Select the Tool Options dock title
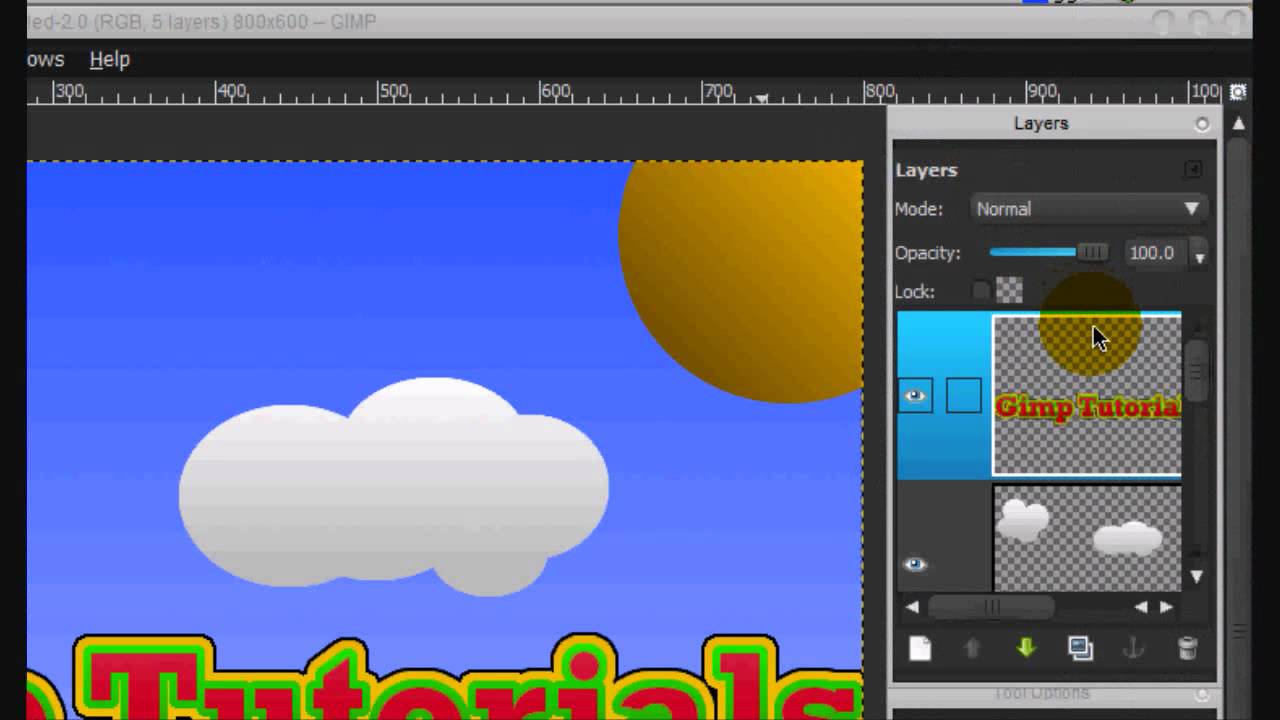 coord(1042,693)
